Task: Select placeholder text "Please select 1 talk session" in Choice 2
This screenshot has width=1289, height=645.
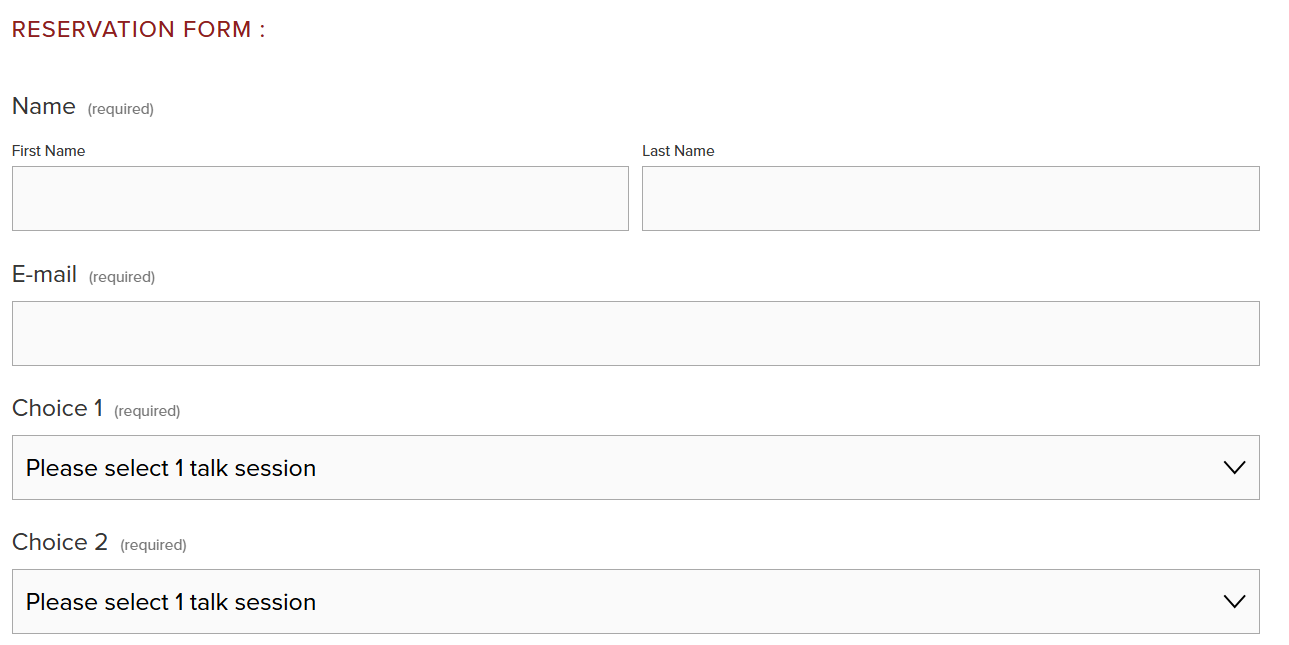Action: click(171, 602)
